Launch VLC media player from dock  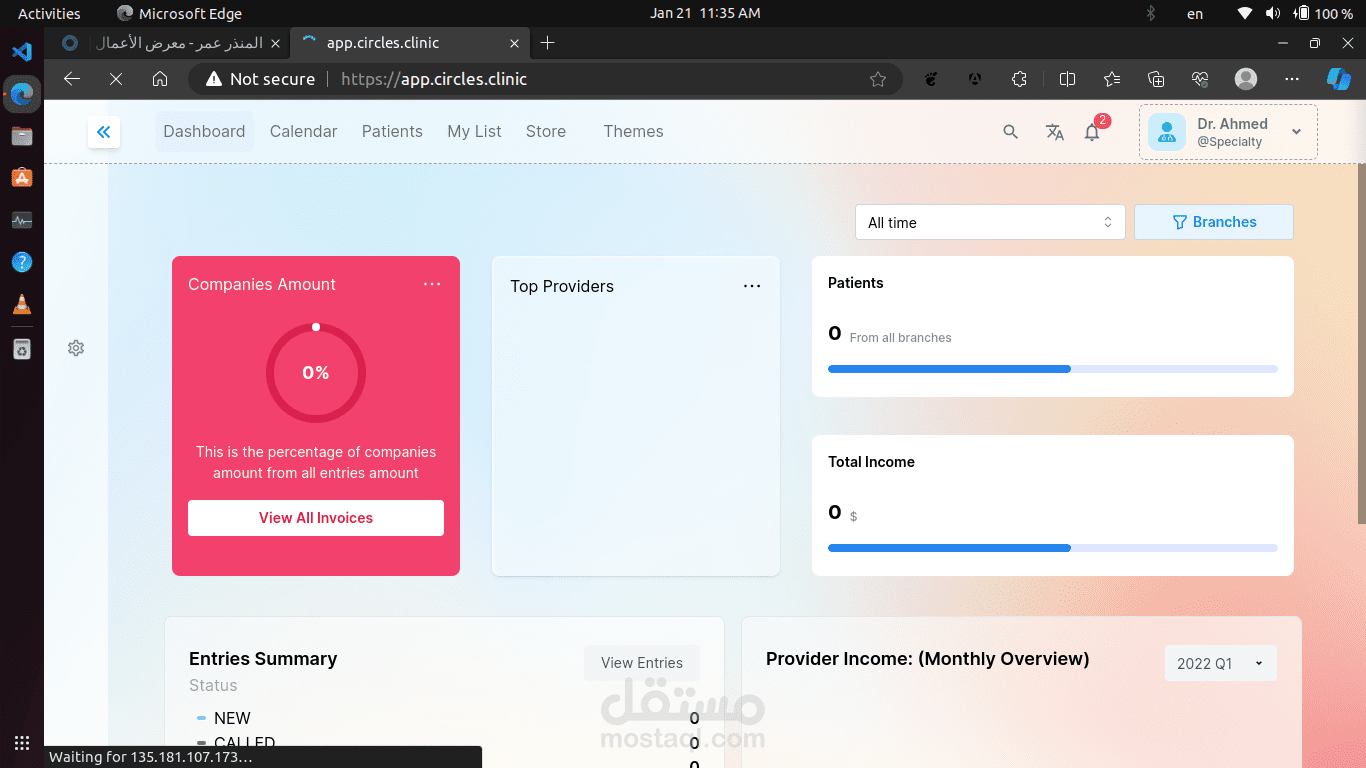tap(22, 305)
